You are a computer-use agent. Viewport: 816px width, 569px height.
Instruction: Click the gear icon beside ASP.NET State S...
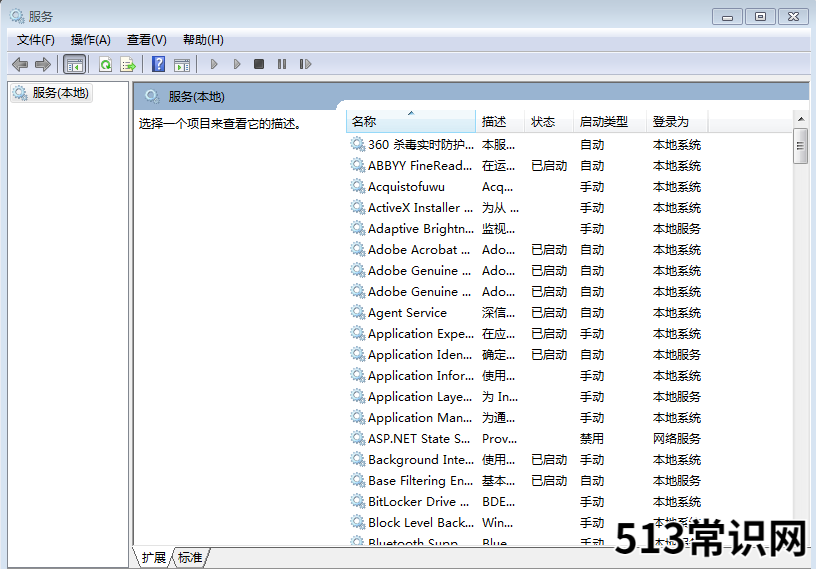(x=357, y=438)
